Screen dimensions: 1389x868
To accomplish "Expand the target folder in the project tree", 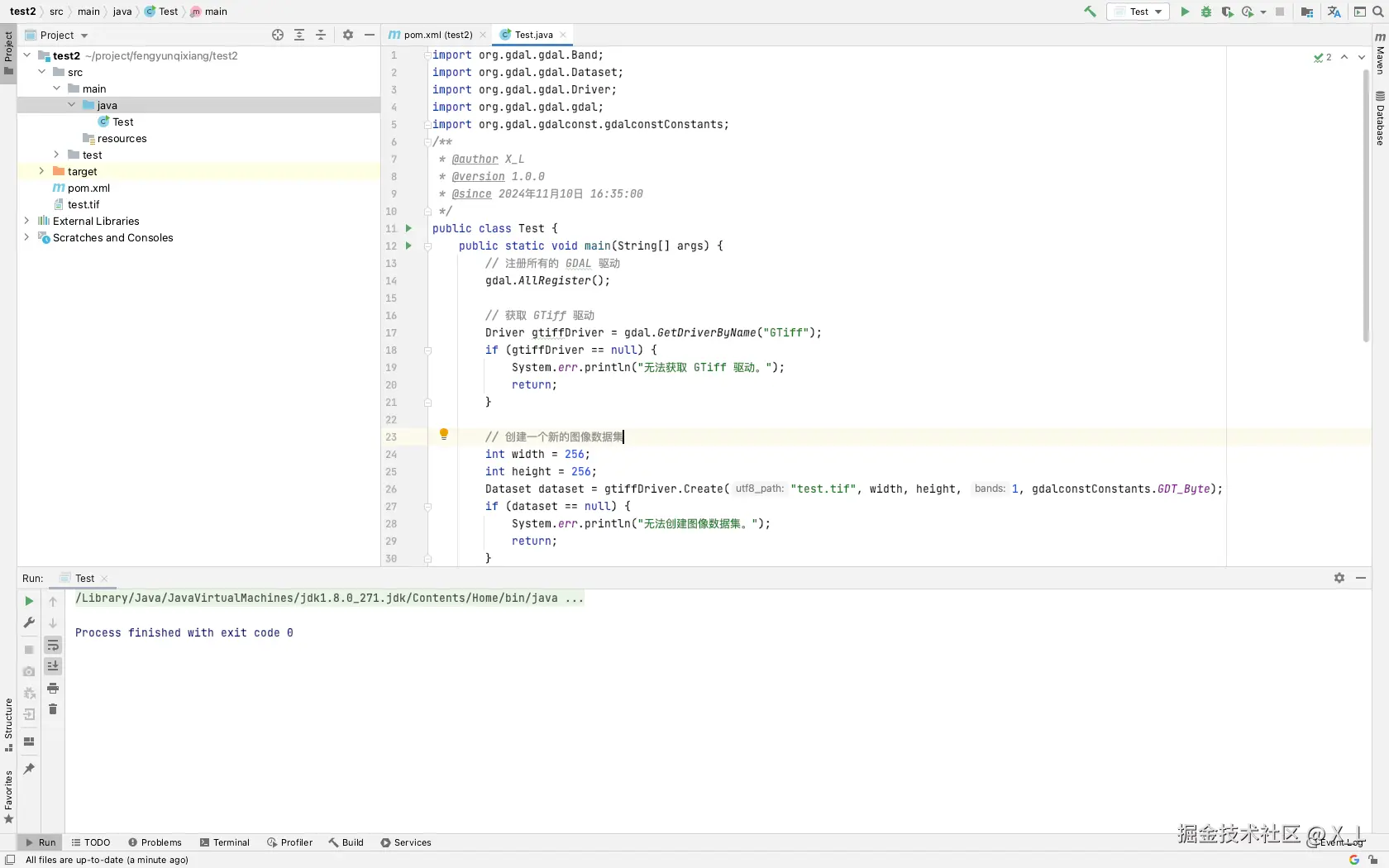I will [x=41, y=171].
